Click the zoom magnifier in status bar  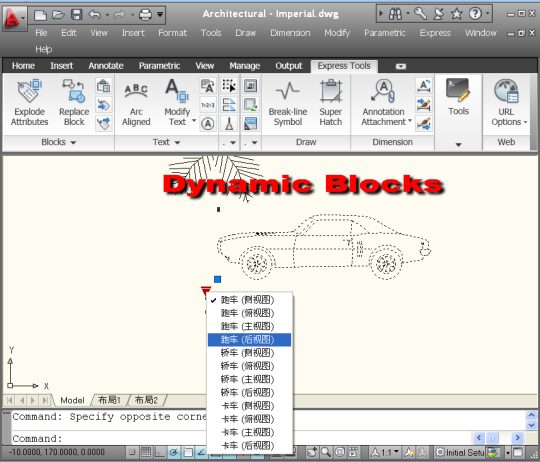pyautogui.click(x=326, y=452)
